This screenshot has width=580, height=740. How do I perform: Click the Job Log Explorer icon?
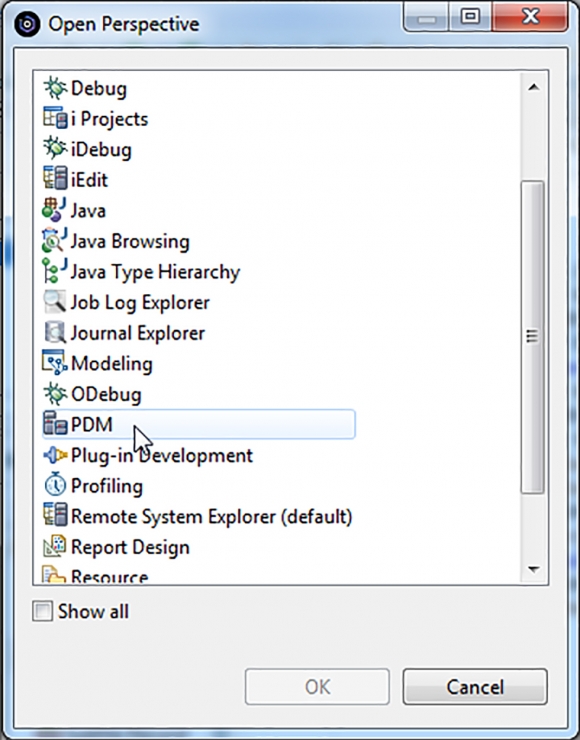coord(55,302)
